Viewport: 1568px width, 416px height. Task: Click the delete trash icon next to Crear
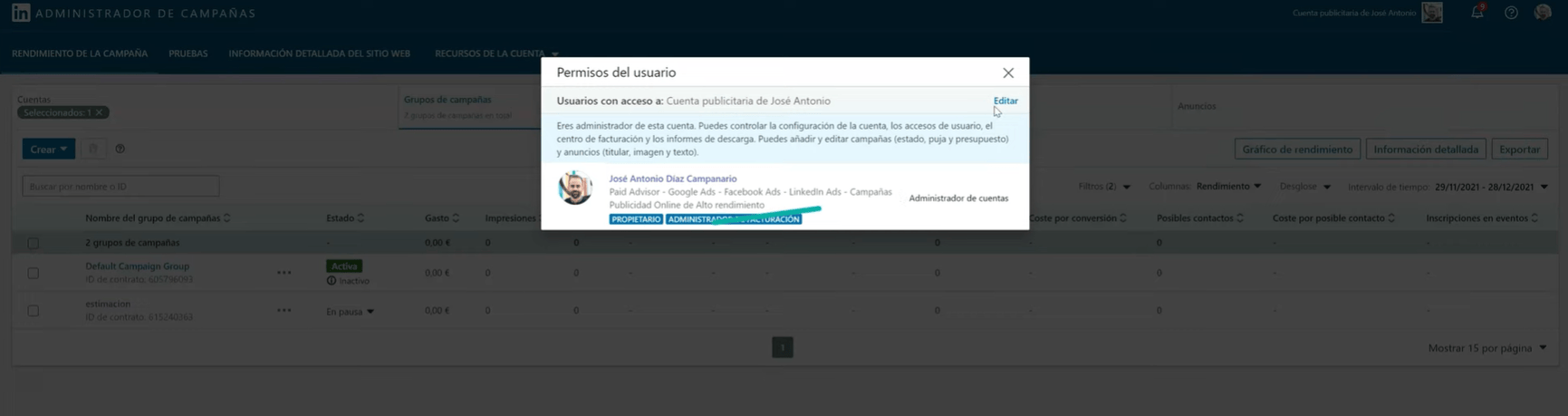click(92, 149)
